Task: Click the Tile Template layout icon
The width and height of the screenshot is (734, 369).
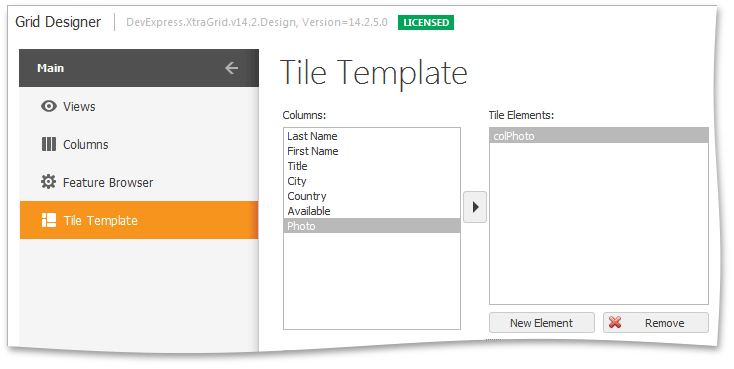Action: 49,220
